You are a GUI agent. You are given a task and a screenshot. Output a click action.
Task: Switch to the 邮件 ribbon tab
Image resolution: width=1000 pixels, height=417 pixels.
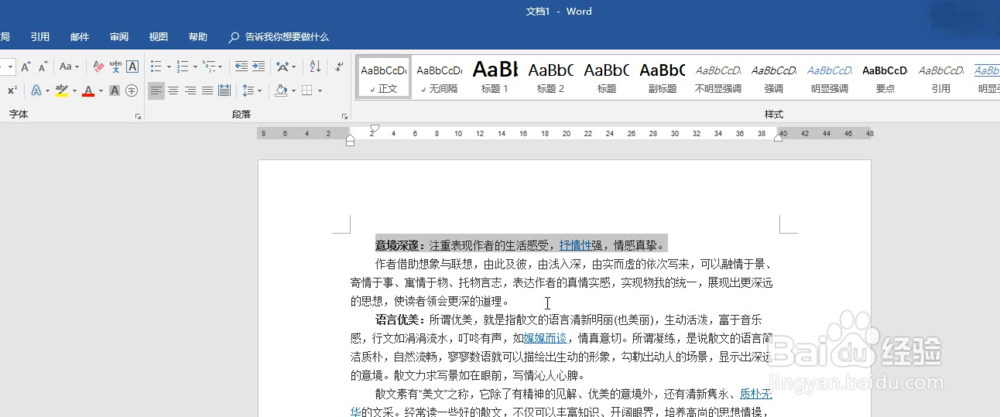tap(79, 37)
